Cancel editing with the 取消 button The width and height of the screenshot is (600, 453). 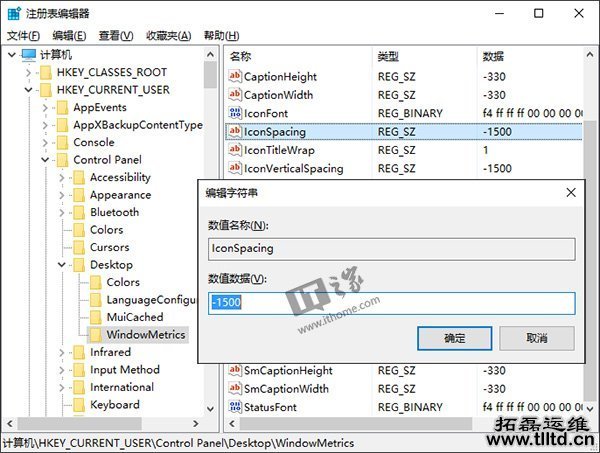(537, 338)
